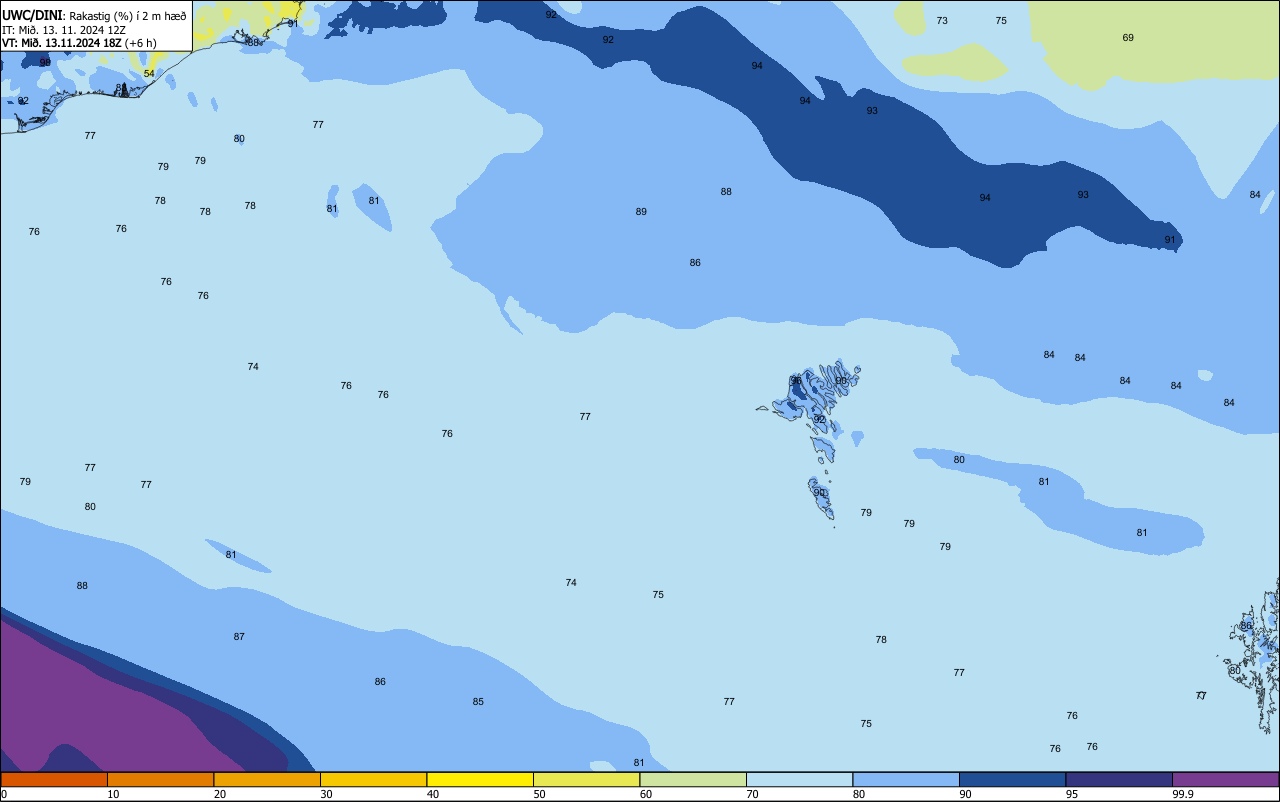Click the 98 humidity value on dark blue patch

(x=45, y=62)
